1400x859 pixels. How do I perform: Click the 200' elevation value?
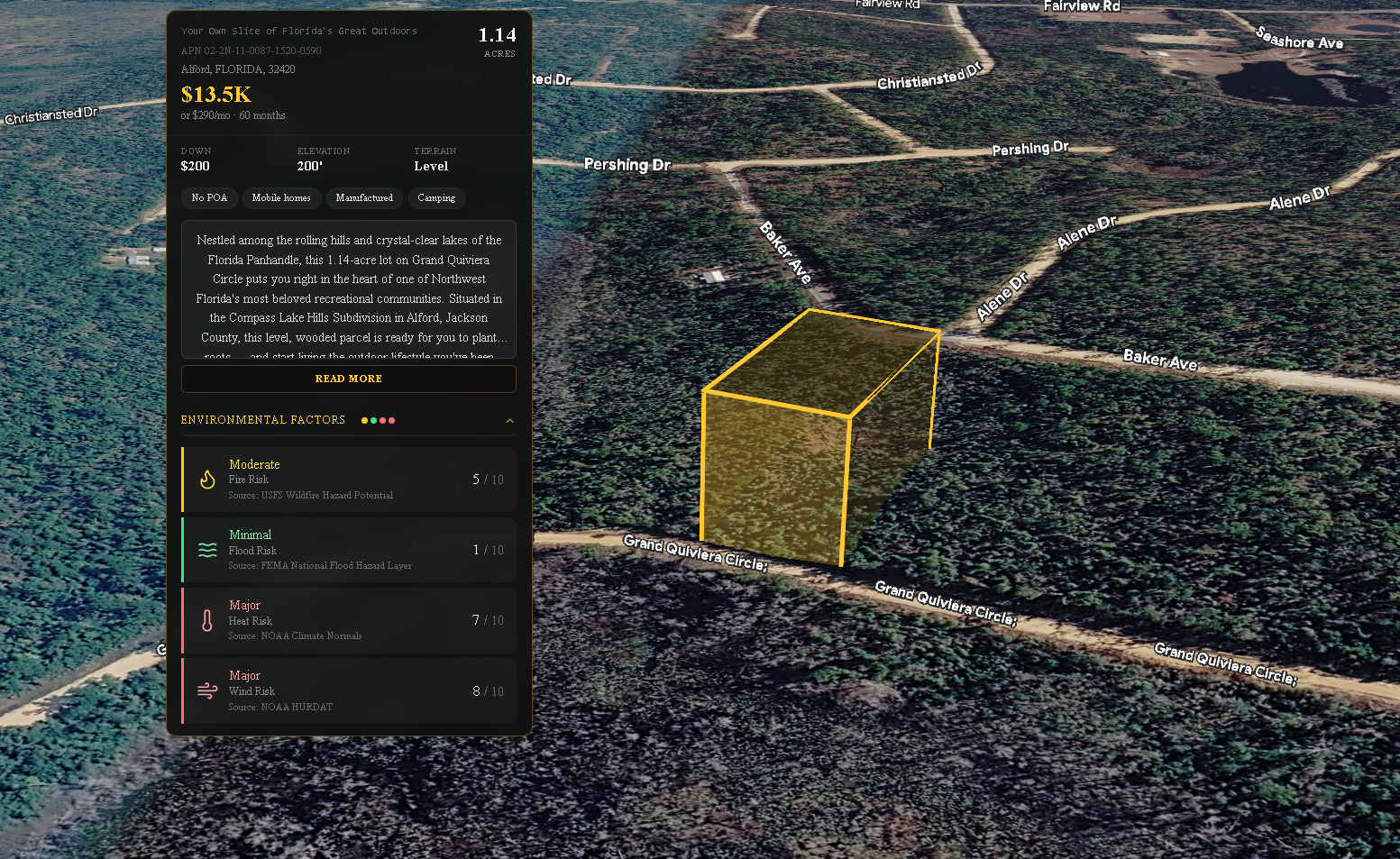pyautogui.click(x=309, y=166)
